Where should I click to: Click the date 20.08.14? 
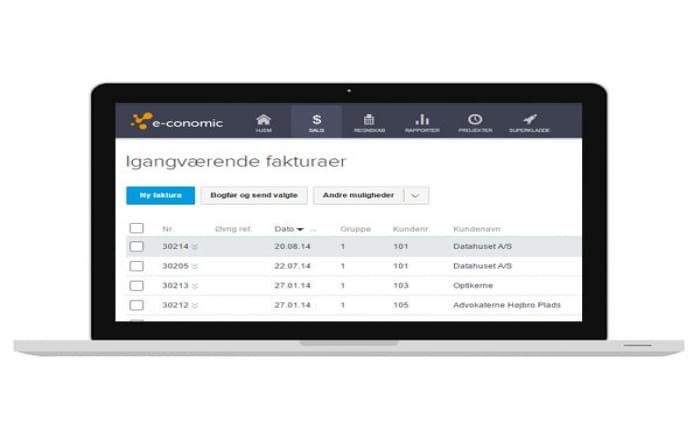point(292,246)
